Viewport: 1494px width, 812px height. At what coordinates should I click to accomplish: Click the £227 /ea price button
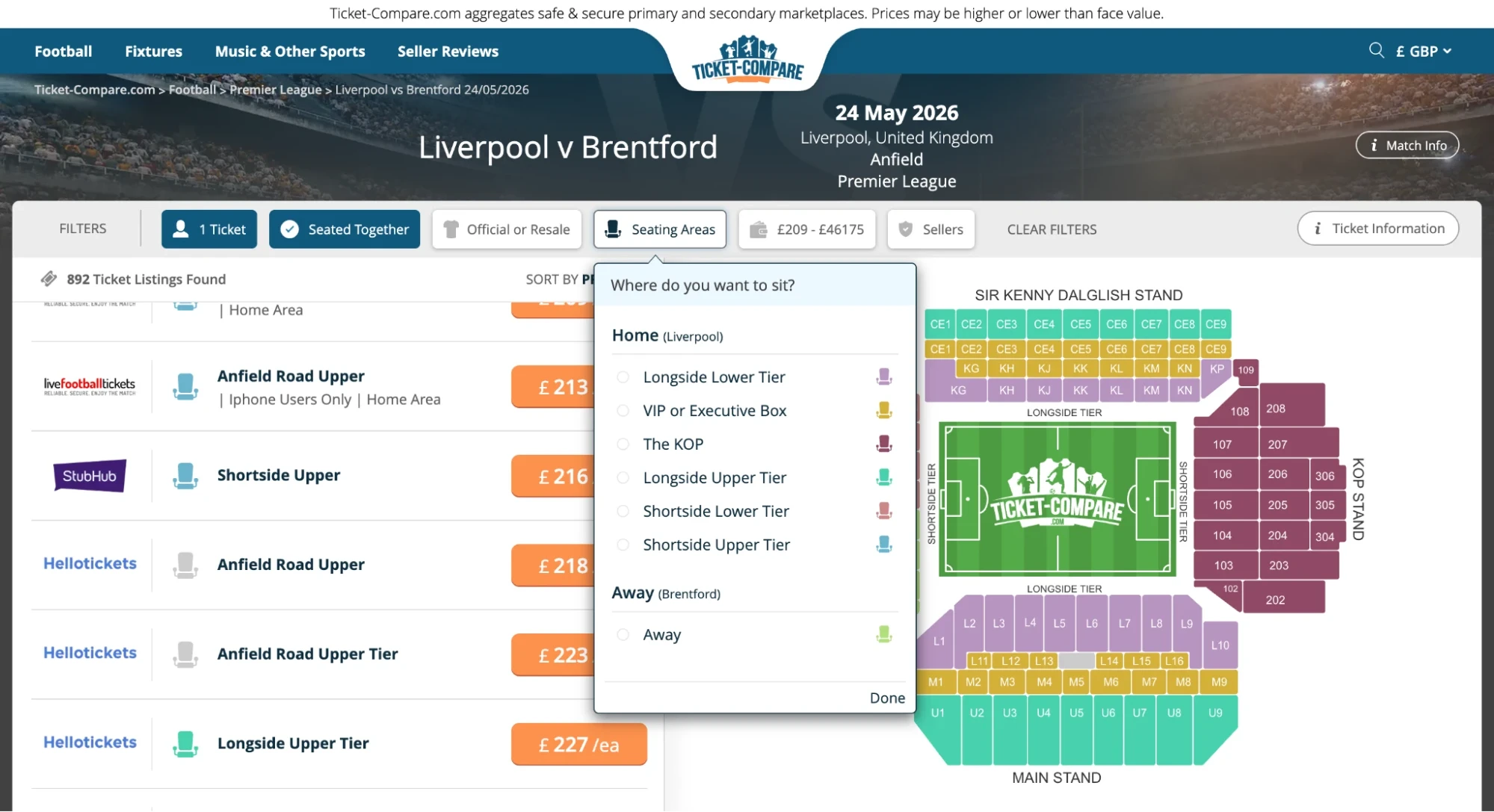(578, 744)
